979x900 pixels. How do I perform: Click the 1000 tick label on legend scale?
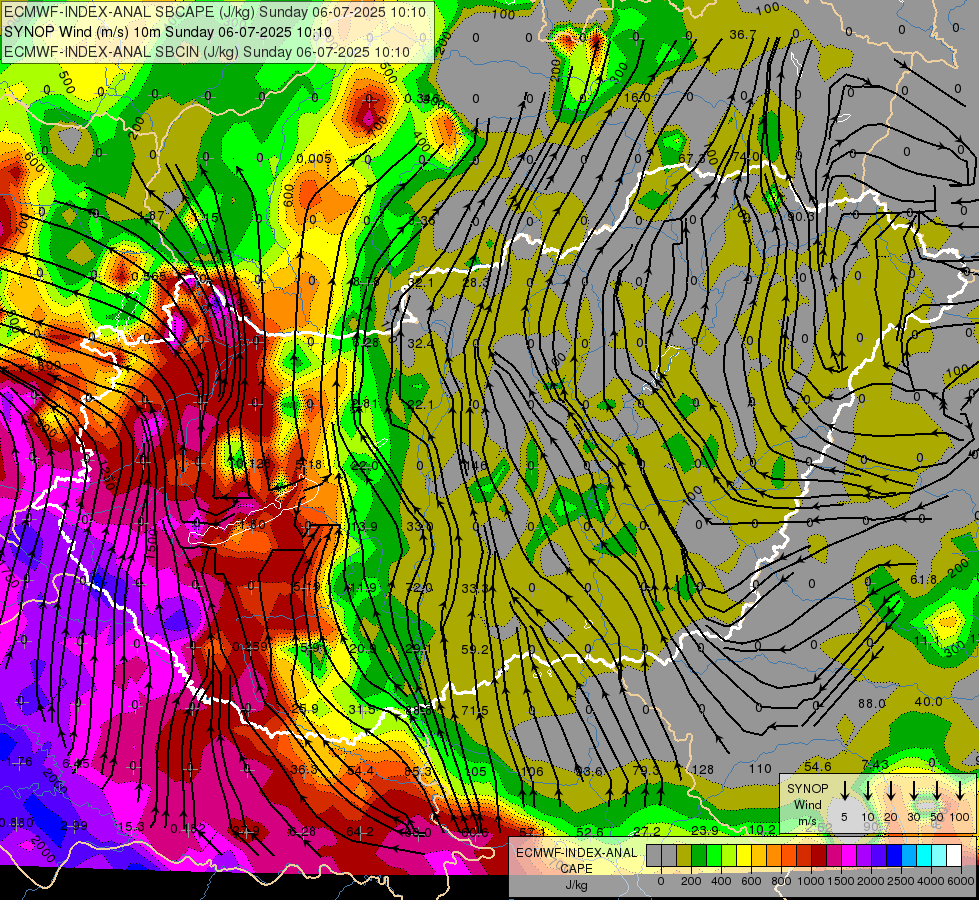[810, 881]
